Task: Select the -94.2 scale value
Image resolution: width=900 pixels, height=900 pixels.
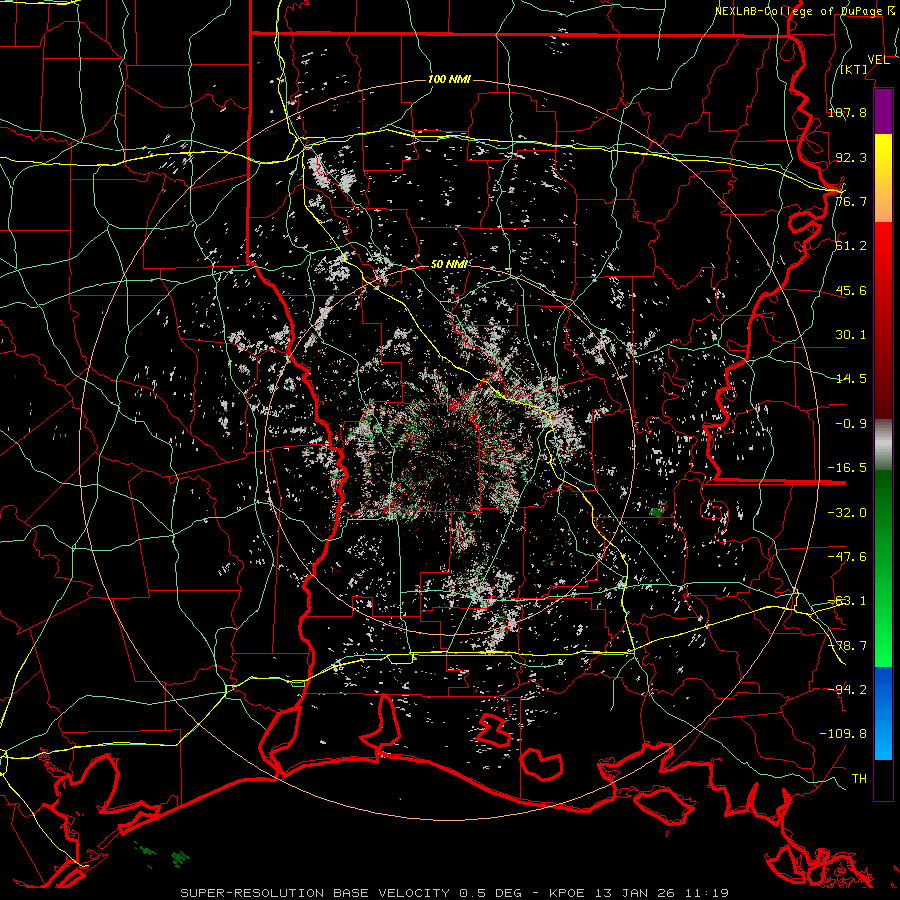Action: (x=847, y=689)
